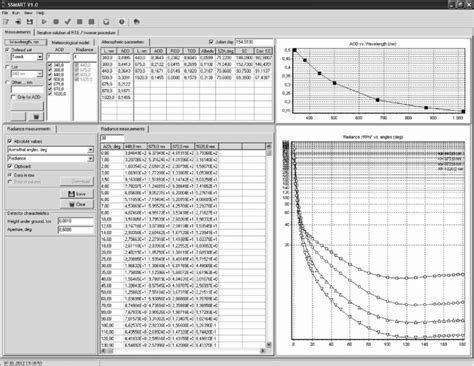Viewport: 474px width, 366px height.
Task: Click the Open file toolbar icon
Action: pyautogui.click(x=18, y=22)
